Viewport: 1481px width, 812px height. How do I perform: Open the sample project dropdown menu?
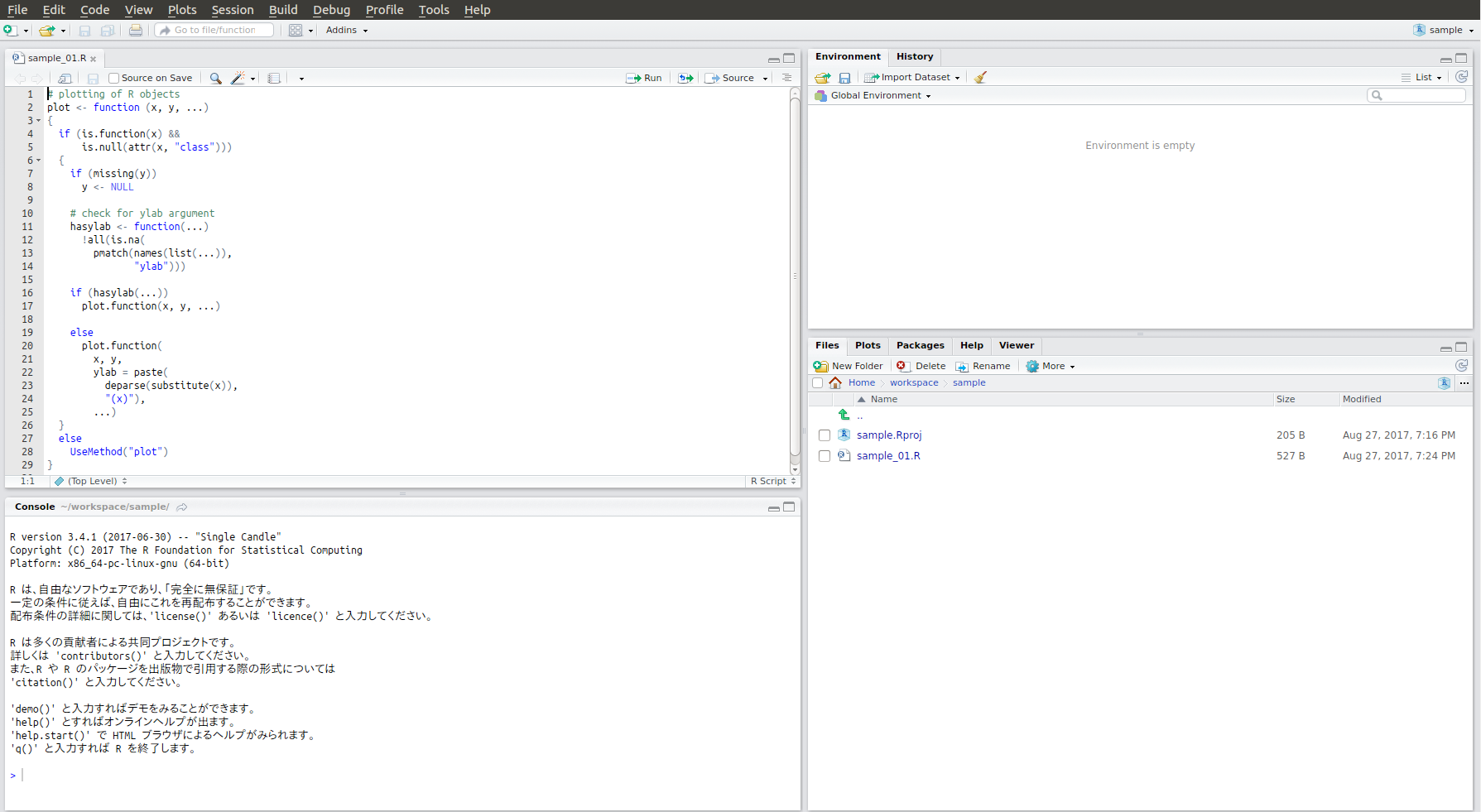click(1444, 31)
